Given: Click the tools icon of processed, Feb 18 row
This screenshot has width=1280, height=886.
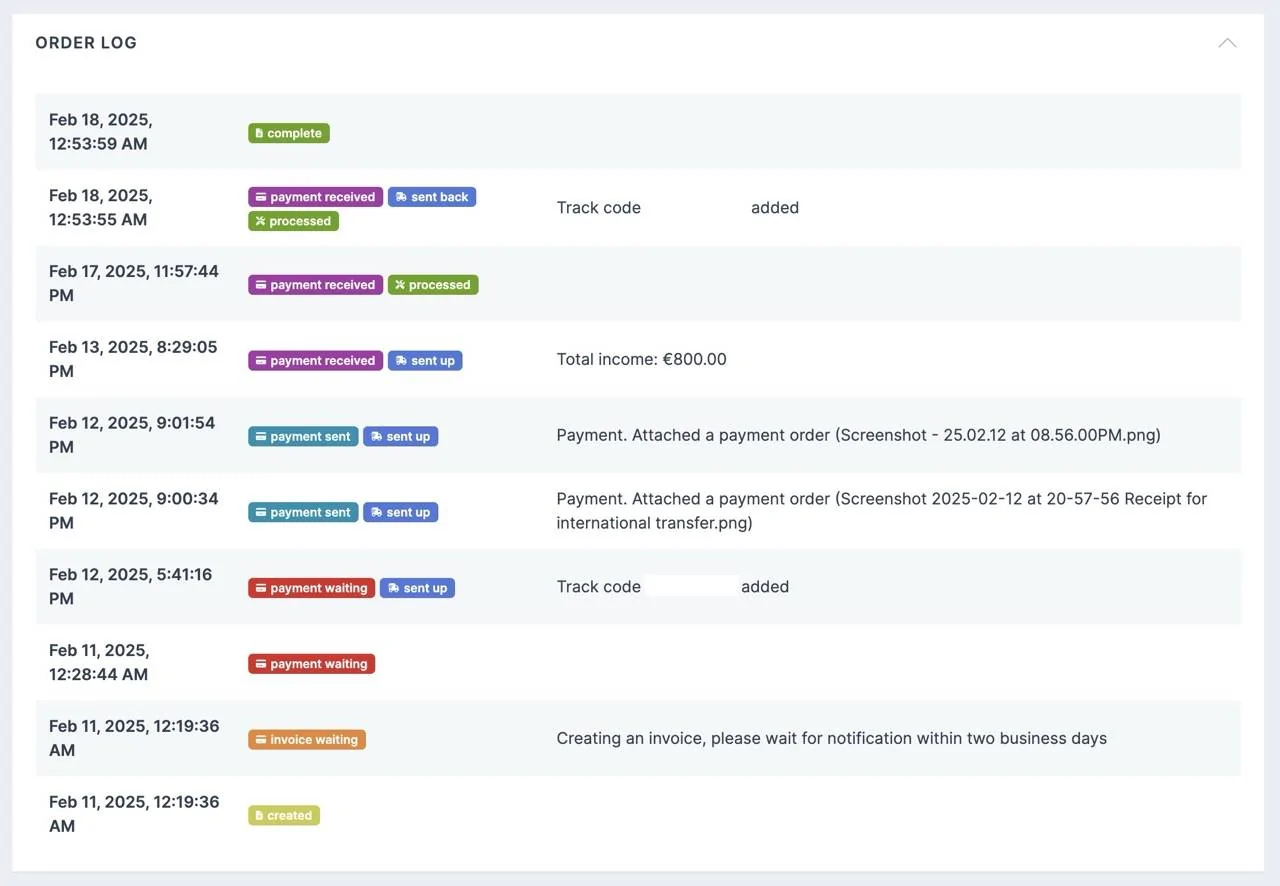Looking at the screenshot, I should pos(260,221).
